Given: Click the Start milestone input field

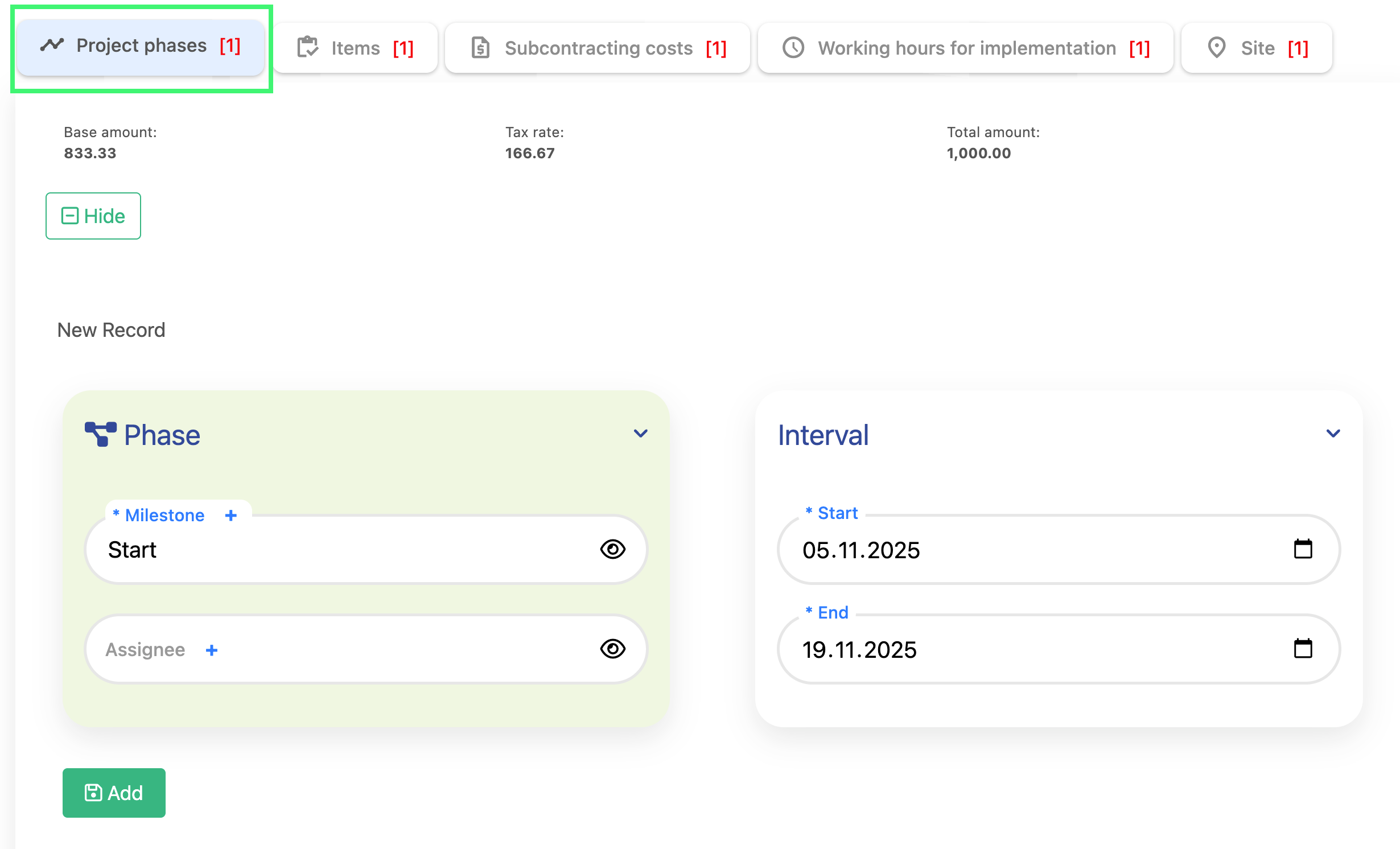Looking at the screenshot, I should point(285,549).
